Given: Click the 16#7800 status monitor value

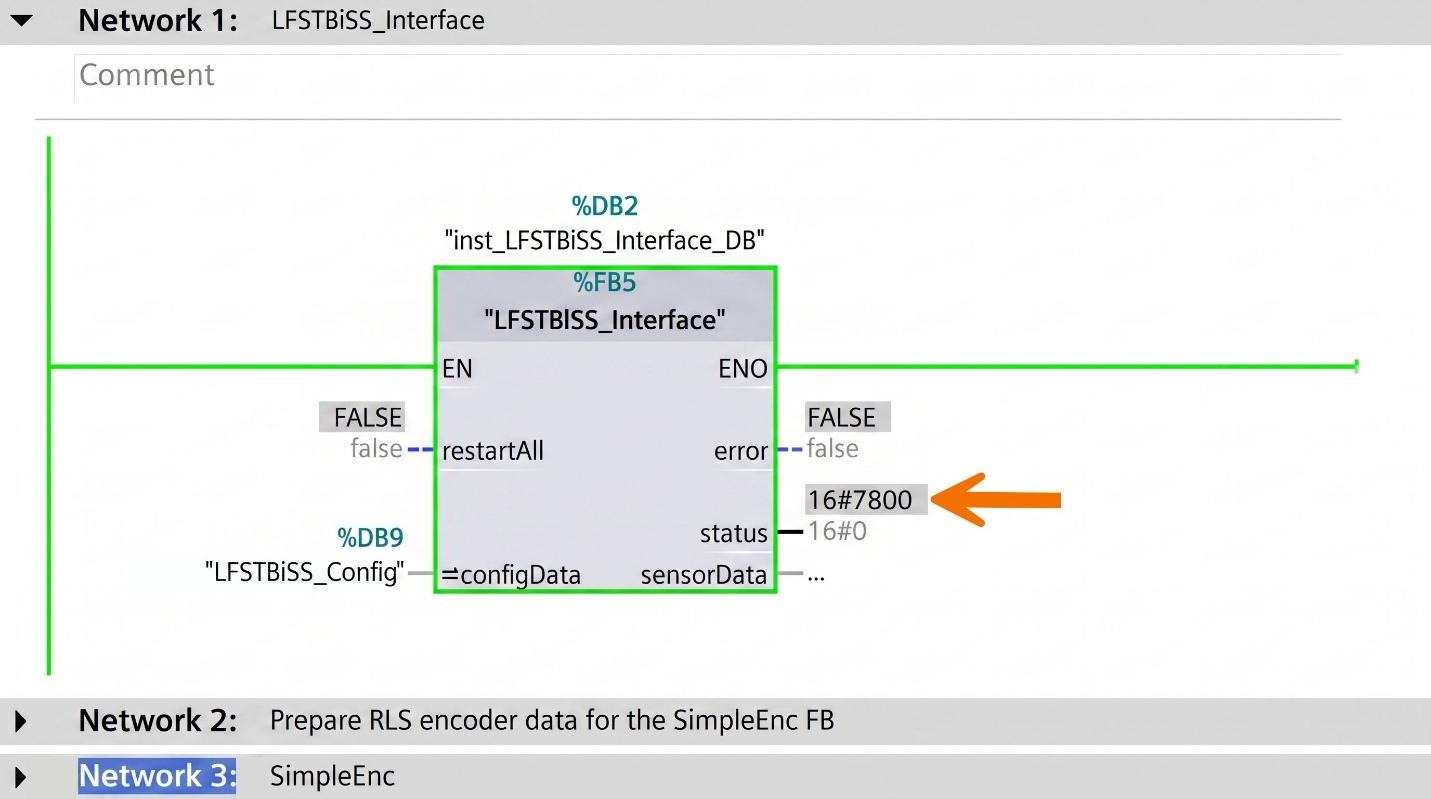Looking at the screenshot, I should [866, 499].
